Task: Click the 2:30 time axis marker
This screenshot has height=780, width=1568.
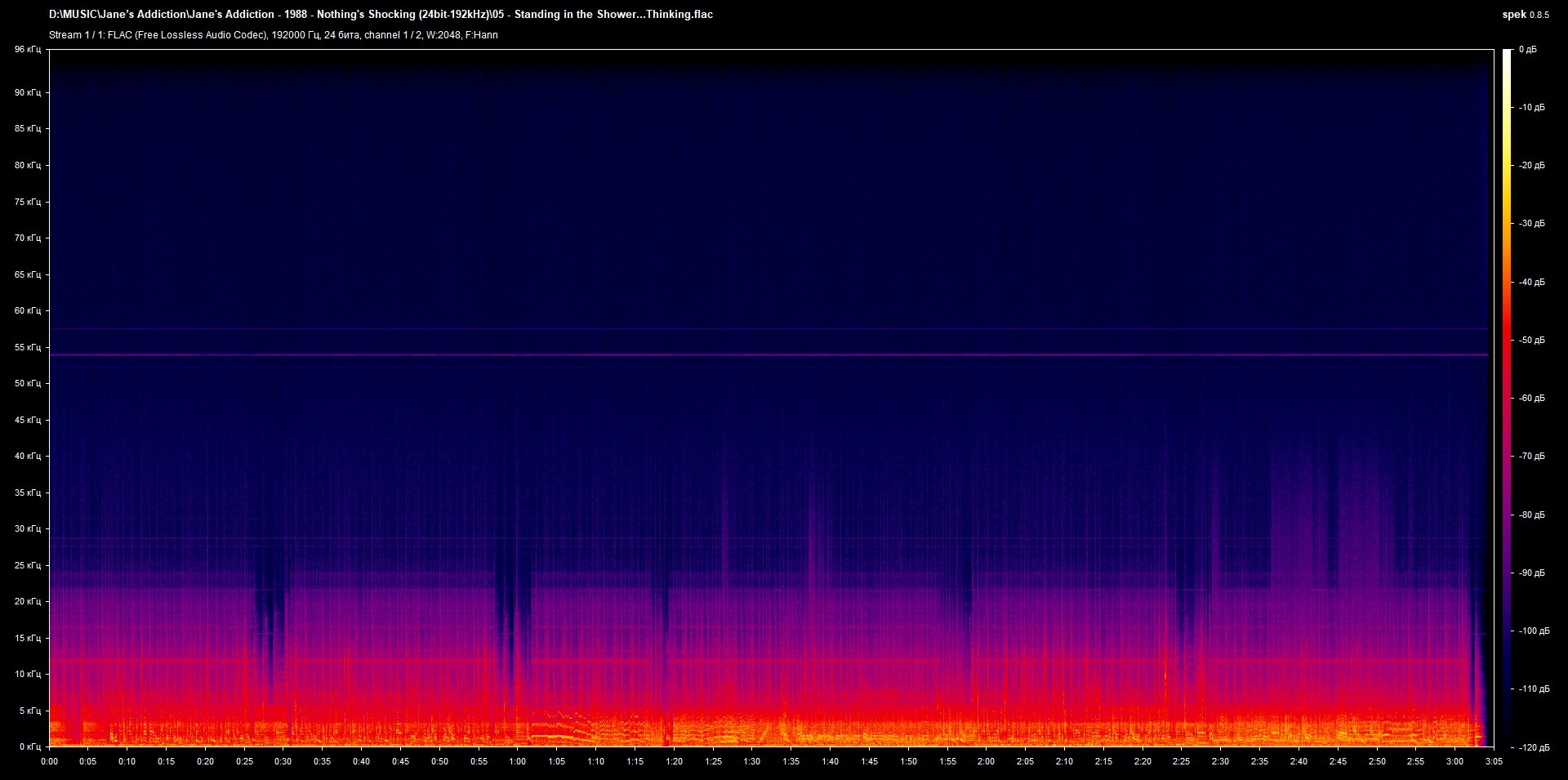Action: (1220, 761)
